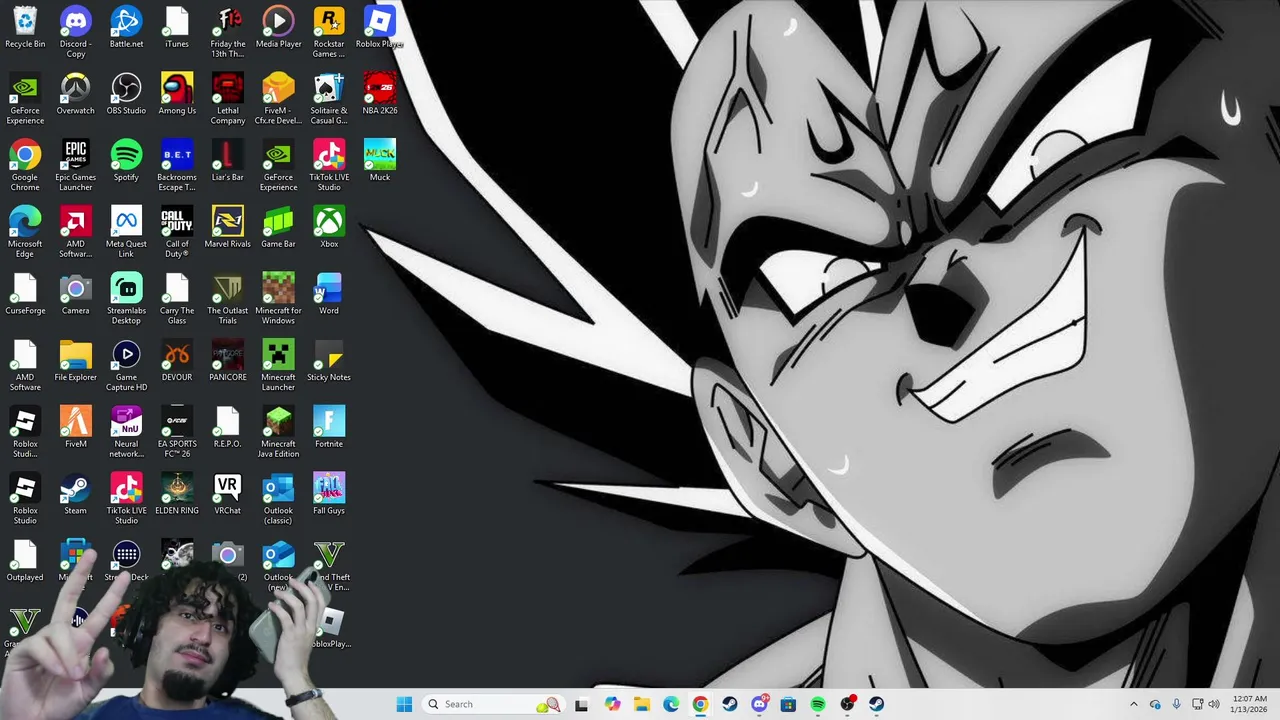Select Rockstar Games launcher icon
This screenshot has width=1280, height=720.
329,32
